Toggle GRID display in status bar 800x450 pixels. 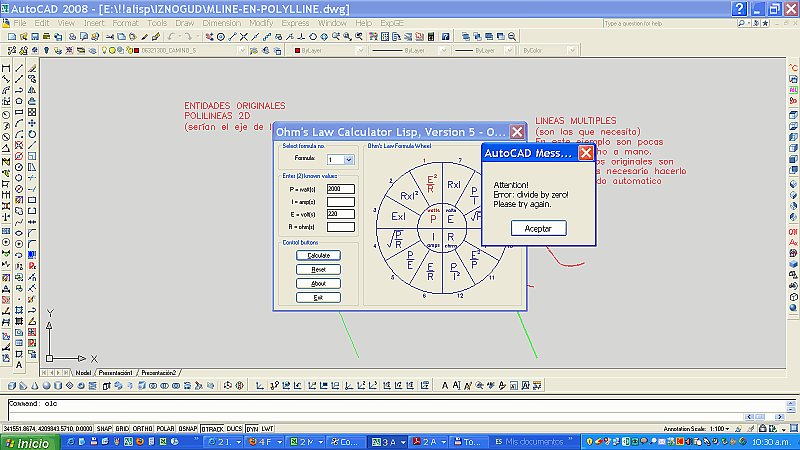122,429
